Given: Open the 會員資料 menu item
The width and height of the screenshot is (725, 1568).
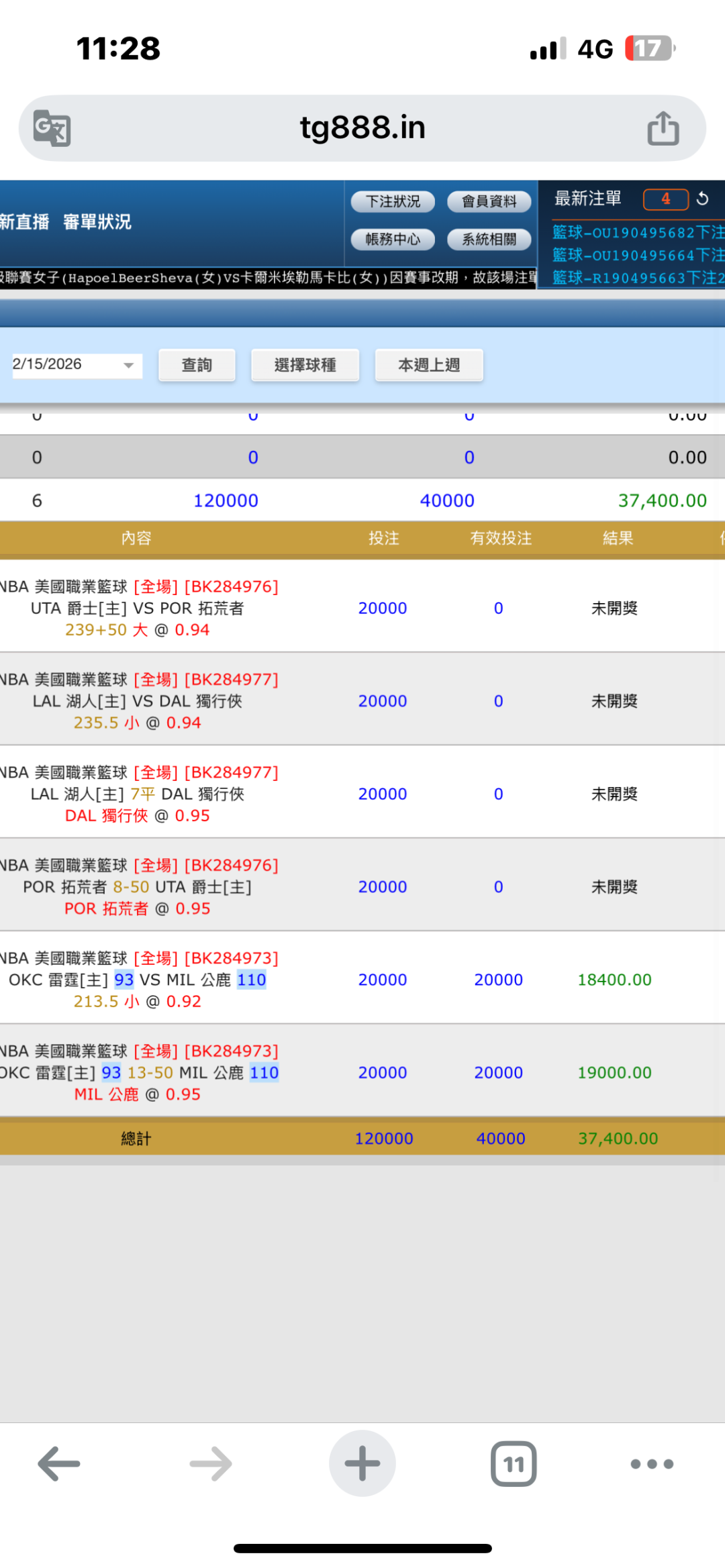Looking at the screenshot, I should pos(489,201).
